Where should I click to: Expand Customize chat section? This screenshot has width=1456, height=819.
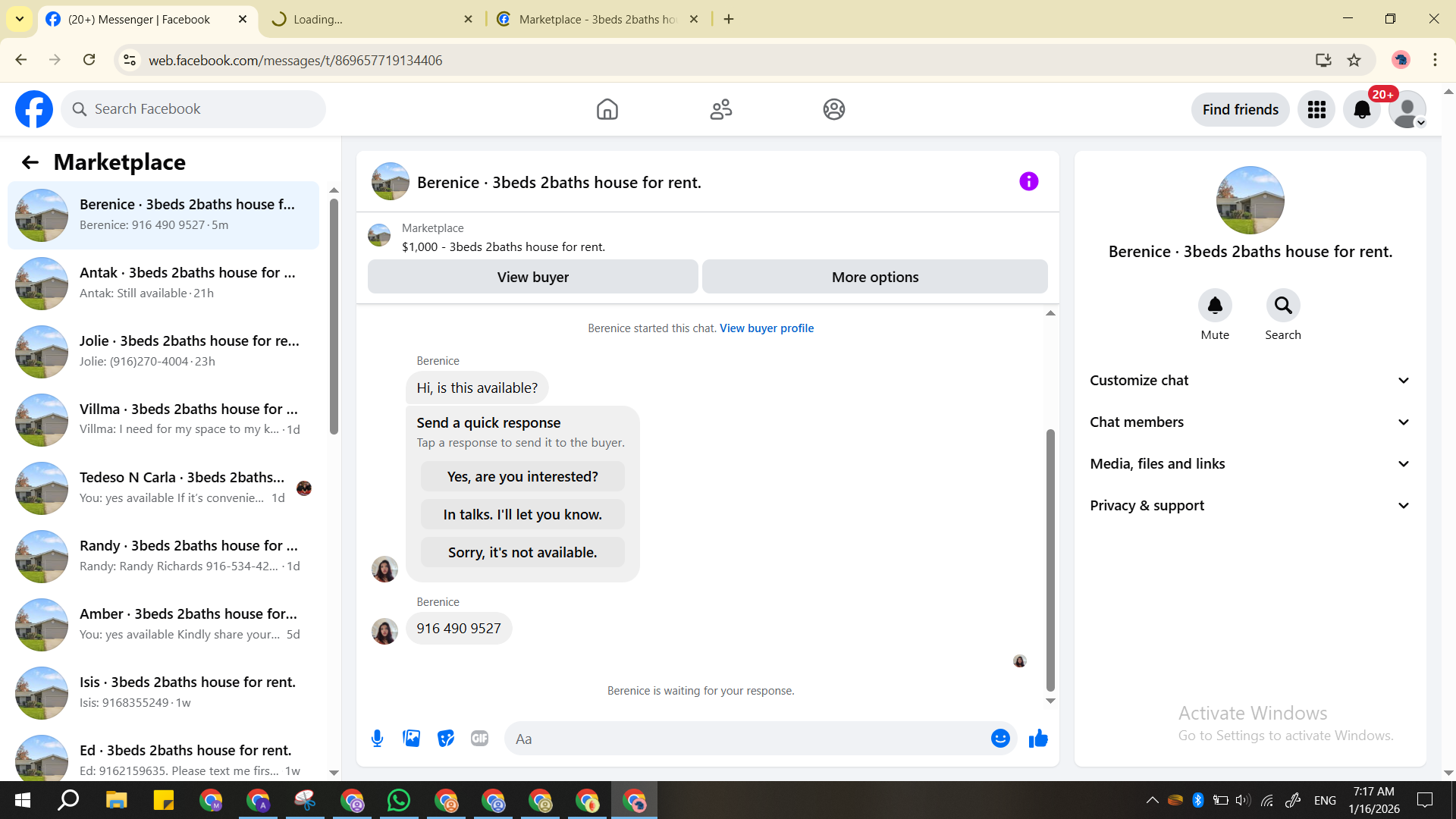(1250, 381)
